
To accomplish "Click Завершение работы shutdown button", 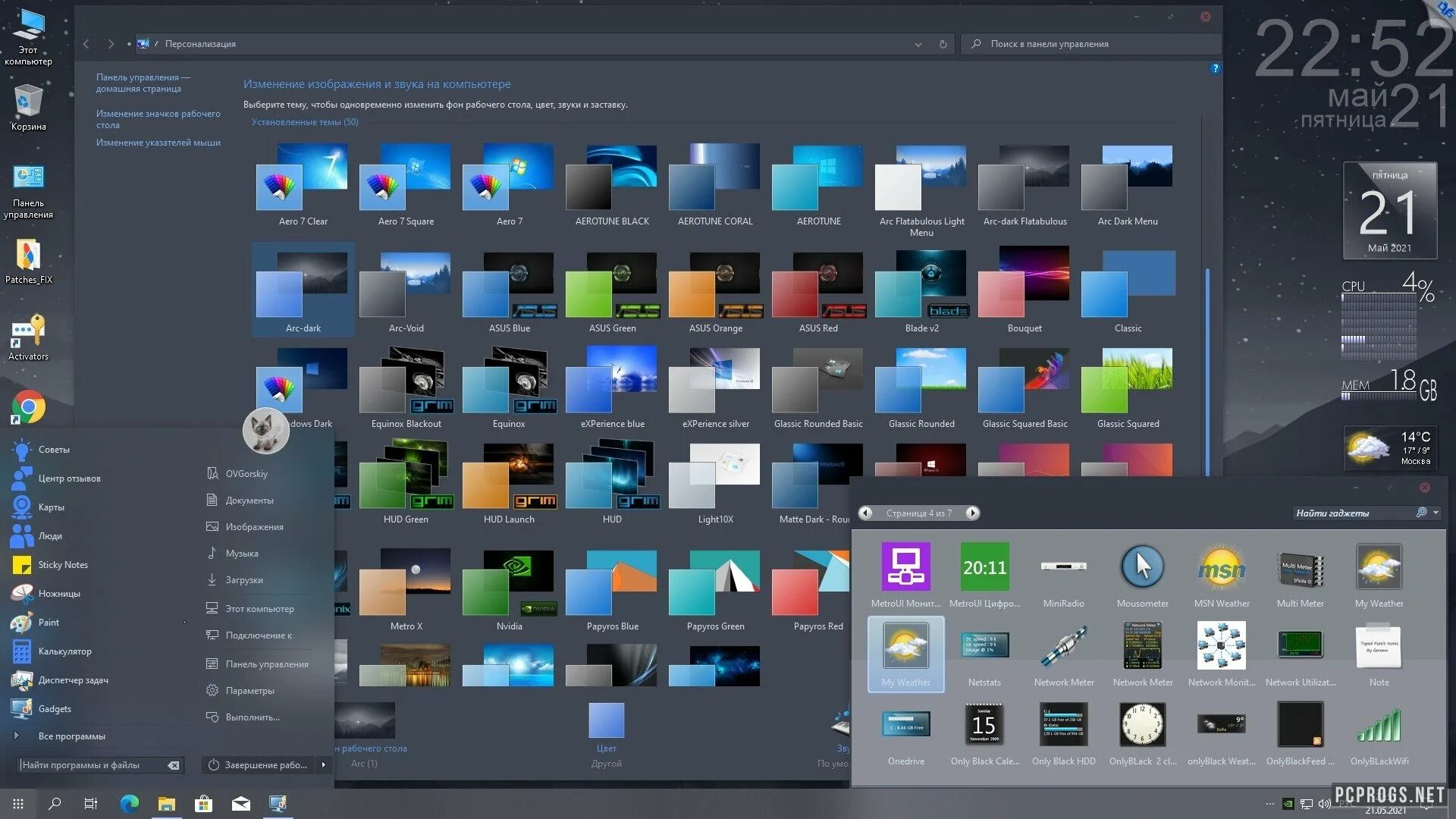I will tap(259, 764).
